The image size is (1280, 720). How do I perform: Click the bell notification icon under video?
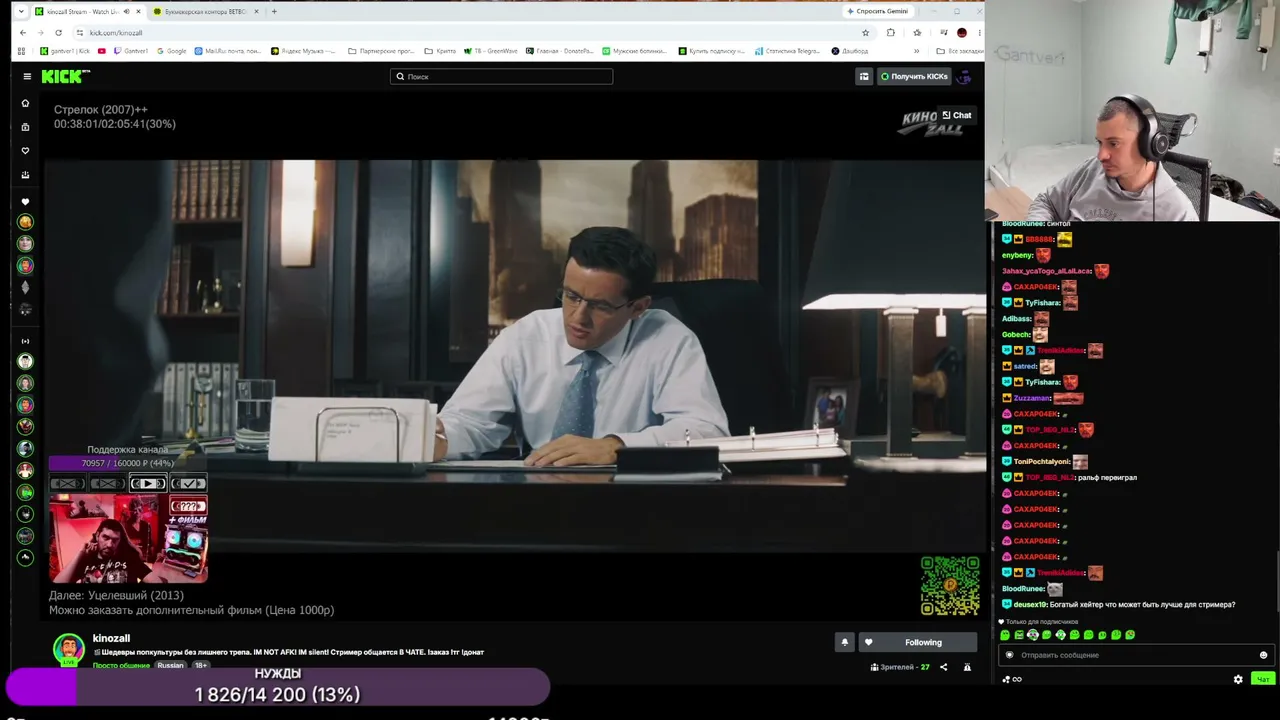844,642
